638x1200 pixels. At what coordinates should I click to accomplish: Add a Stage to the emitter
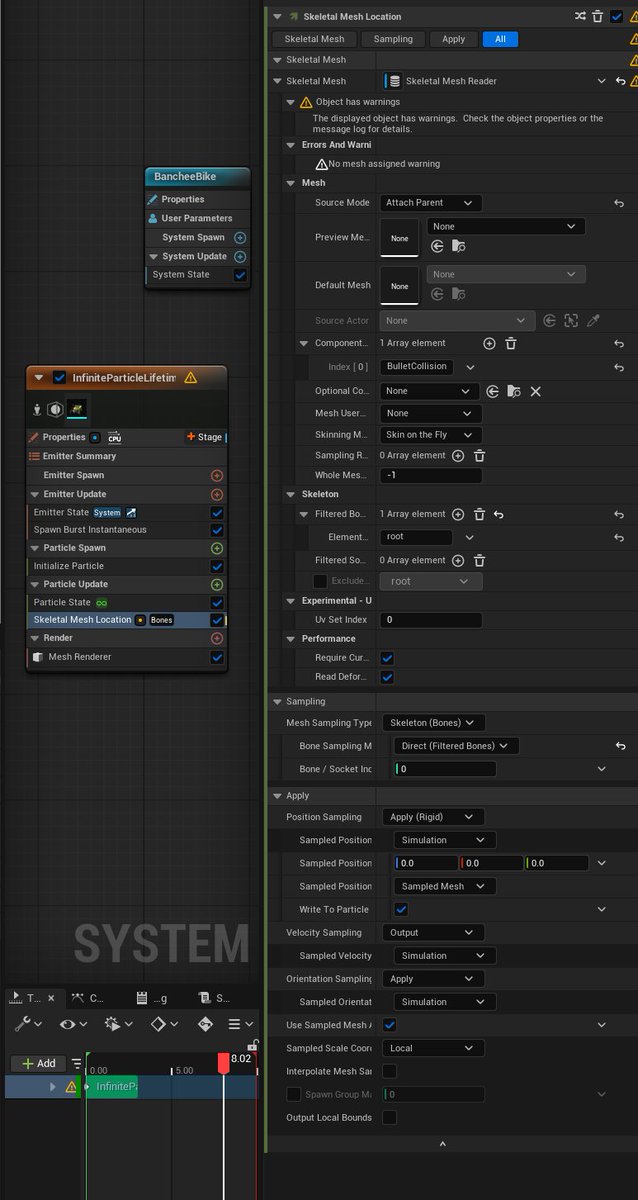tap(206, 437)
